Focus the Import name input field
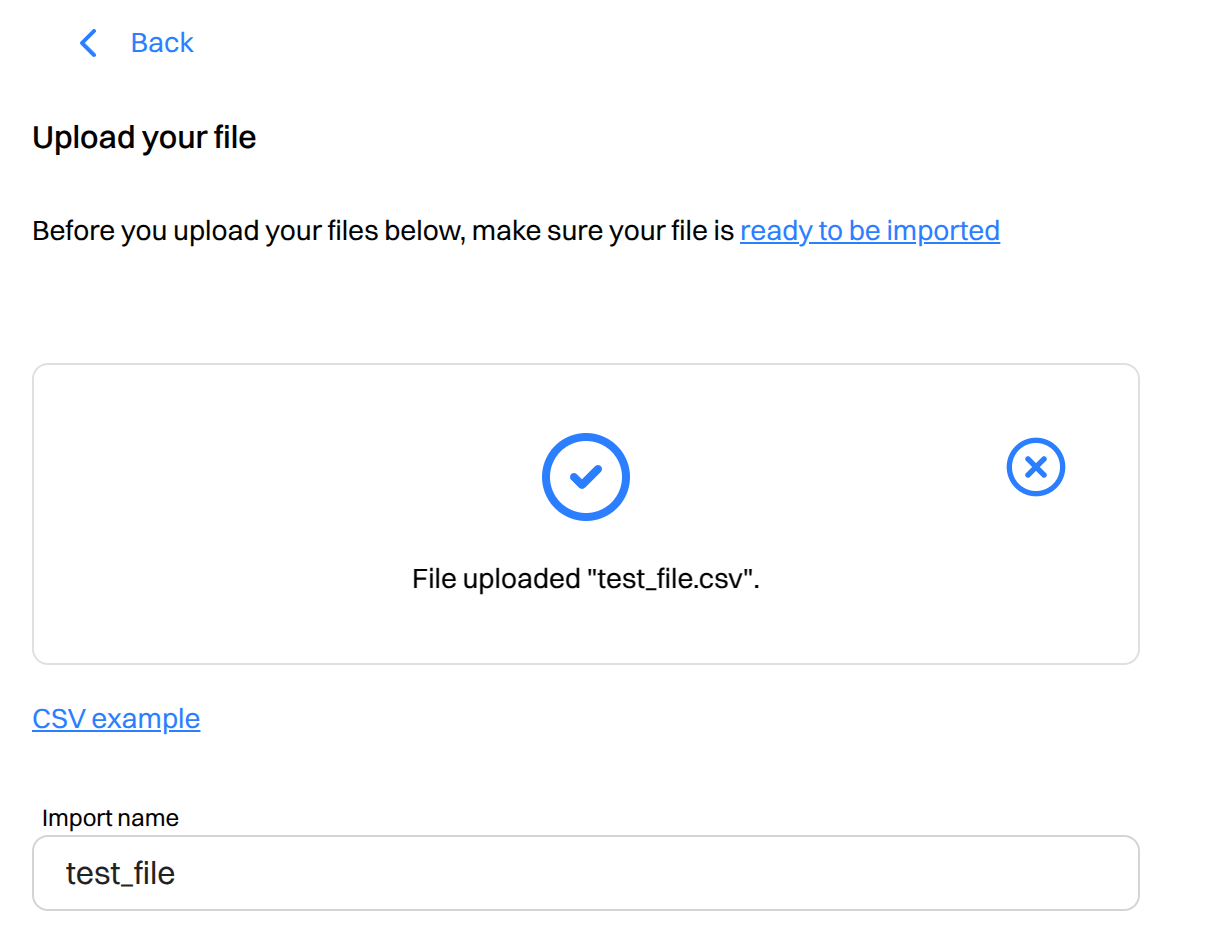This screenshot has height=948, width=1213. coord(586,873)
